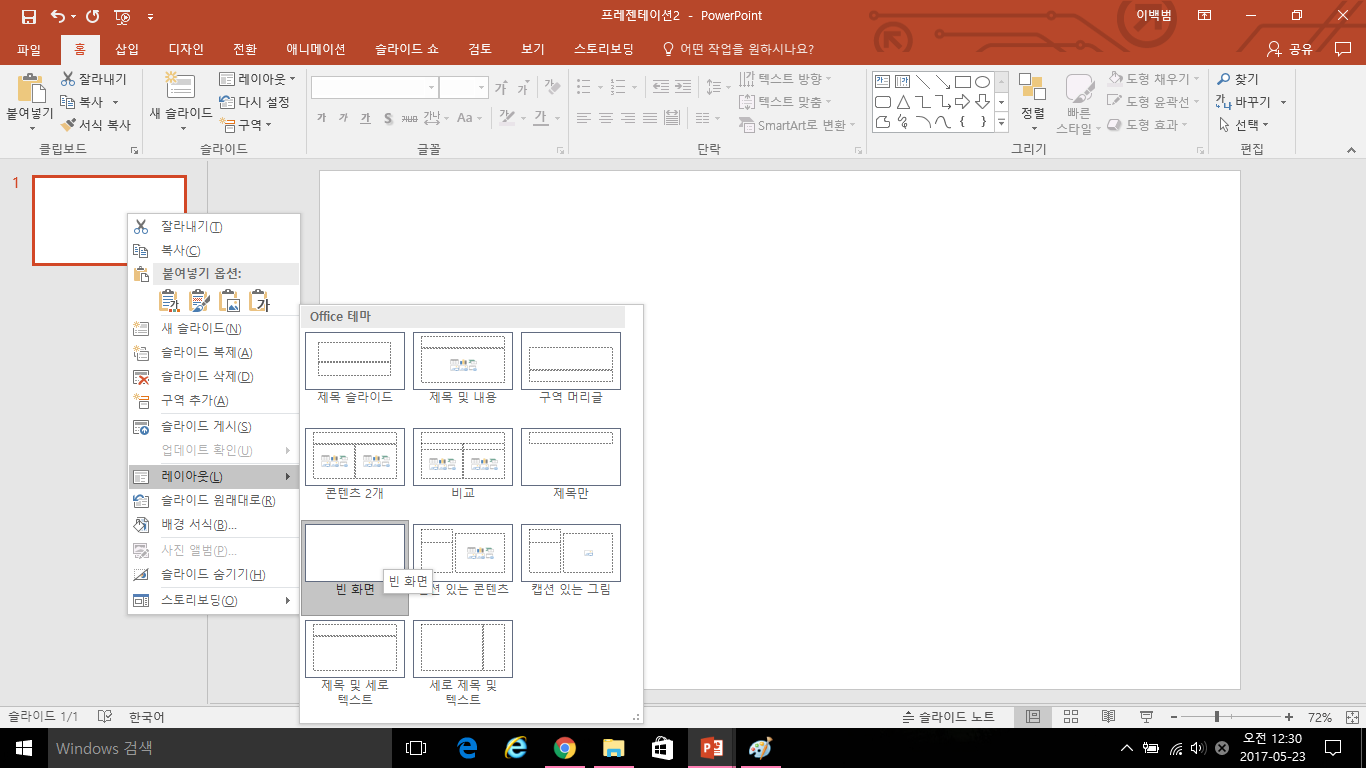
Task: Select Delete Slide in context menu
Action: 213,376
